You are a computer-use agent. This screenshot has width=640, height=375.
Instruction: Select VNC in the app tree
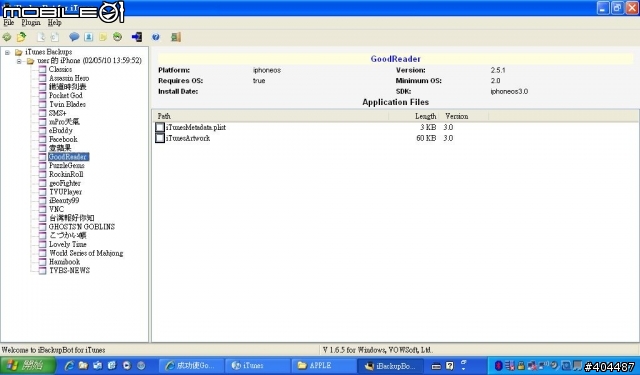[x=56, y=209]
